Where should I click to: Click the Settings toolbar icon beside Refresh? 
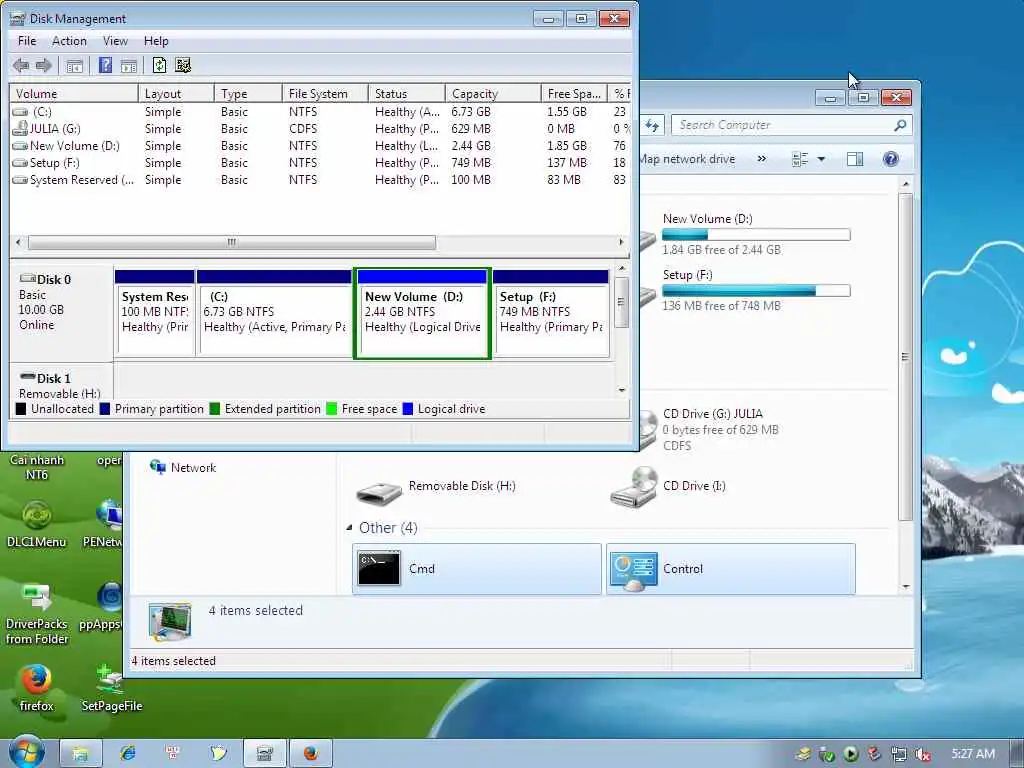tap(184, 65)
